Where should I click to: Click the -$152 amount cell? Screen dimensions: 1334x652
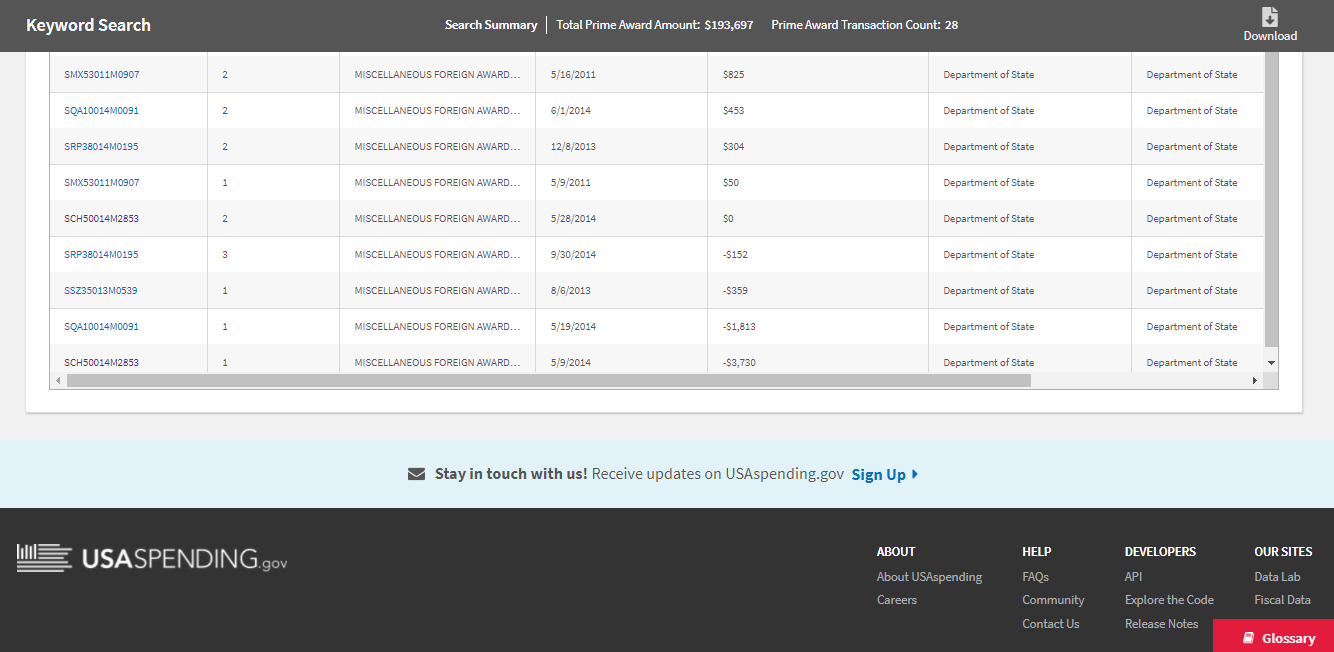[817, 255]
